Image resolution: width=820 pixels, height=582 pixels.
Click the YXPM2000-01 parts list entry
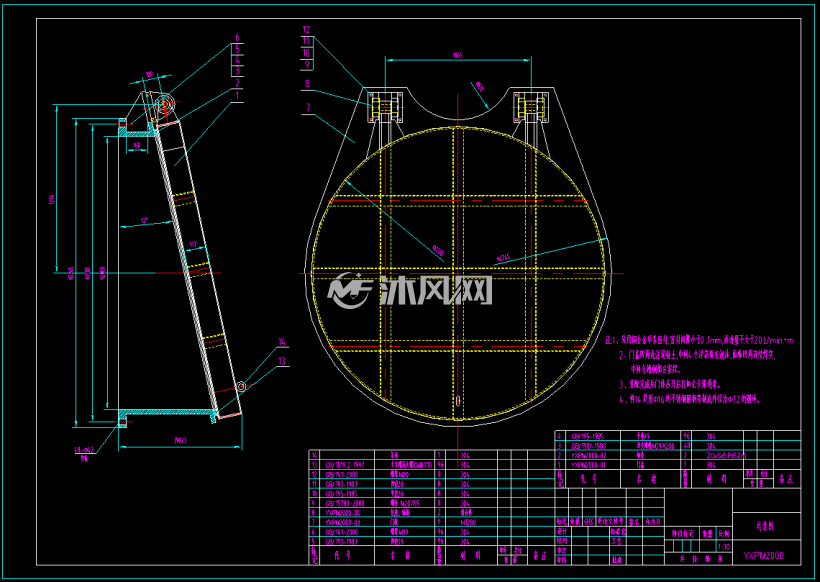[589, 464]
